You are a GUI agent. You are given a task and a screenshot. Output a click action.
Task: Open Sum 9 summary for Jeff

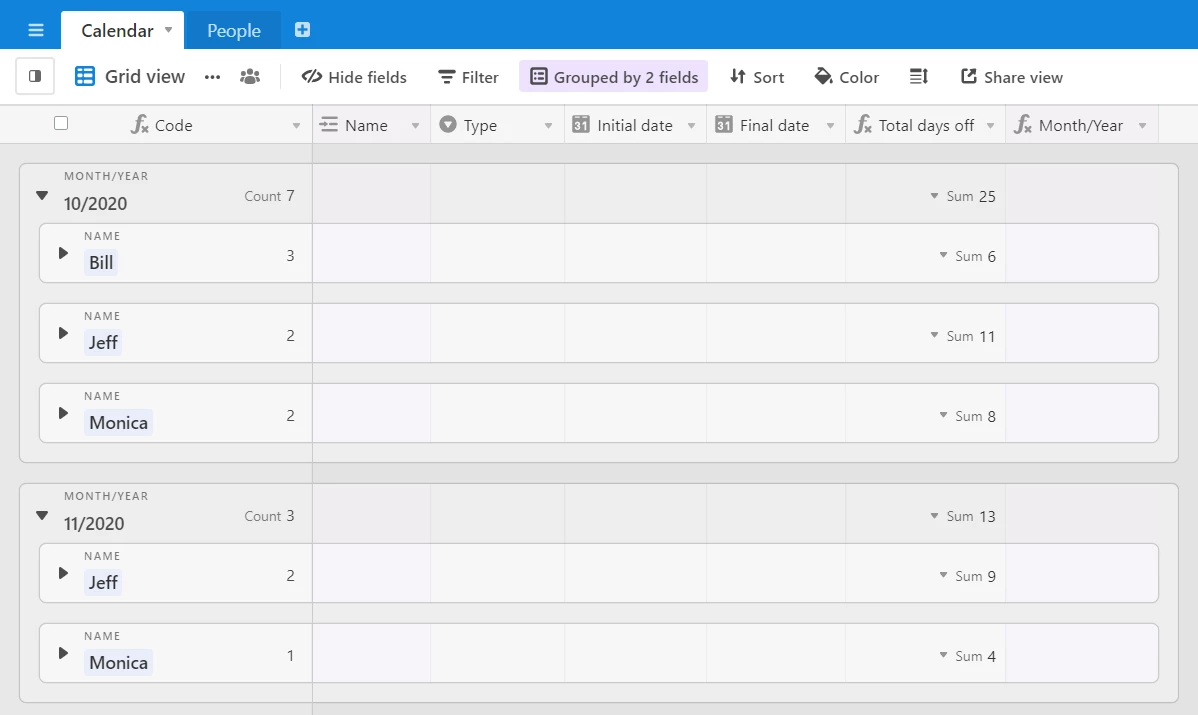click(x=967, y=577)
